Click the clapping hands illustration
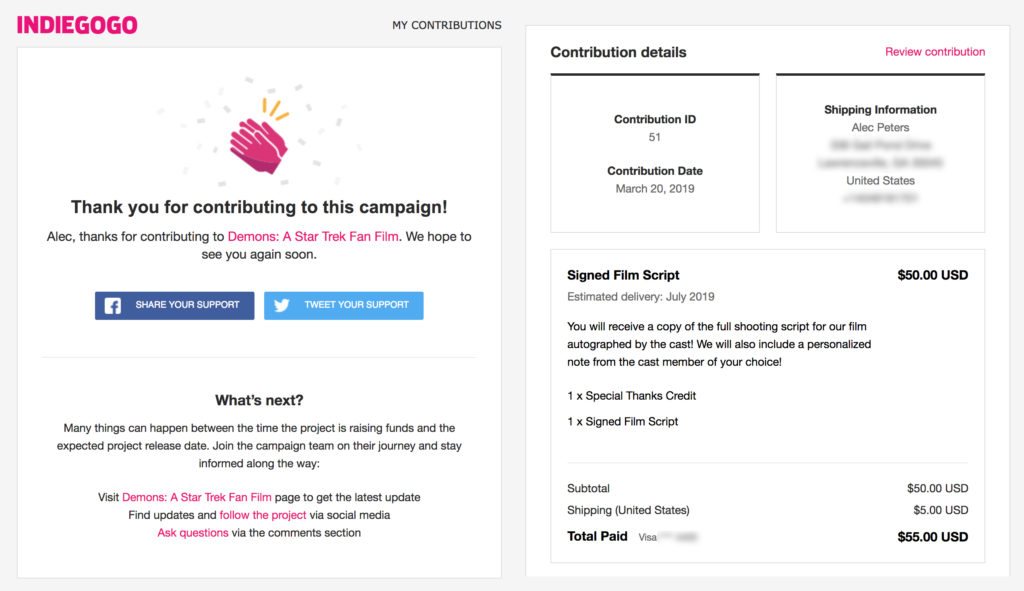Screen dimensions: 1024x591 [259, 137]
